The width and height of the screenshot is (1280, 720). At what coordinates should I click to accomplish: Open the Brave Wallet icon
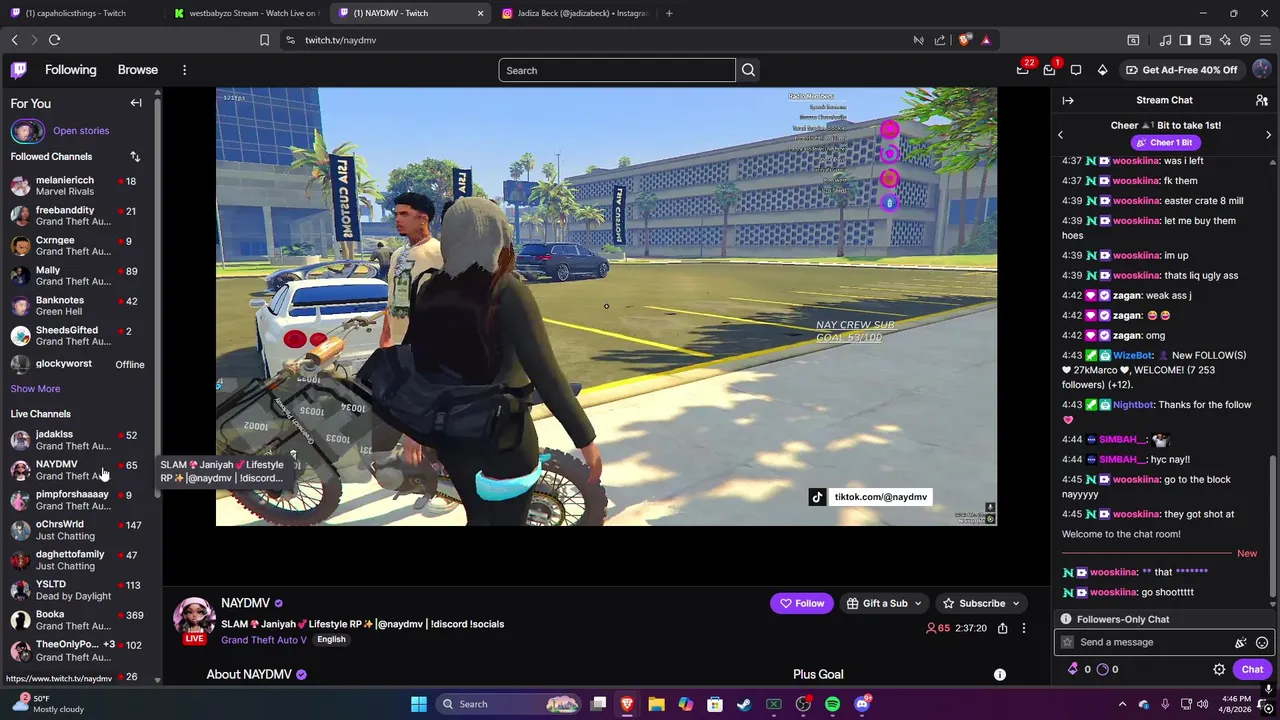pyautogui.click(x=1205, y=40)
